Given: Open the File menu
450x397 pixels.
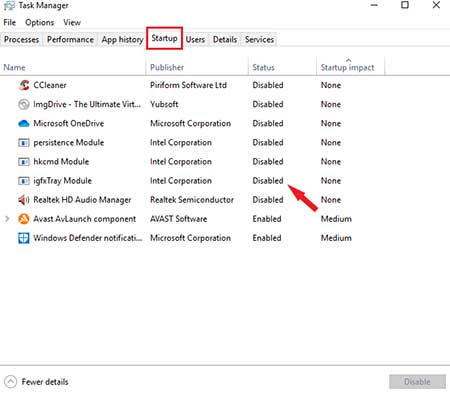Looking at the screenshot, I should point(10,22).
